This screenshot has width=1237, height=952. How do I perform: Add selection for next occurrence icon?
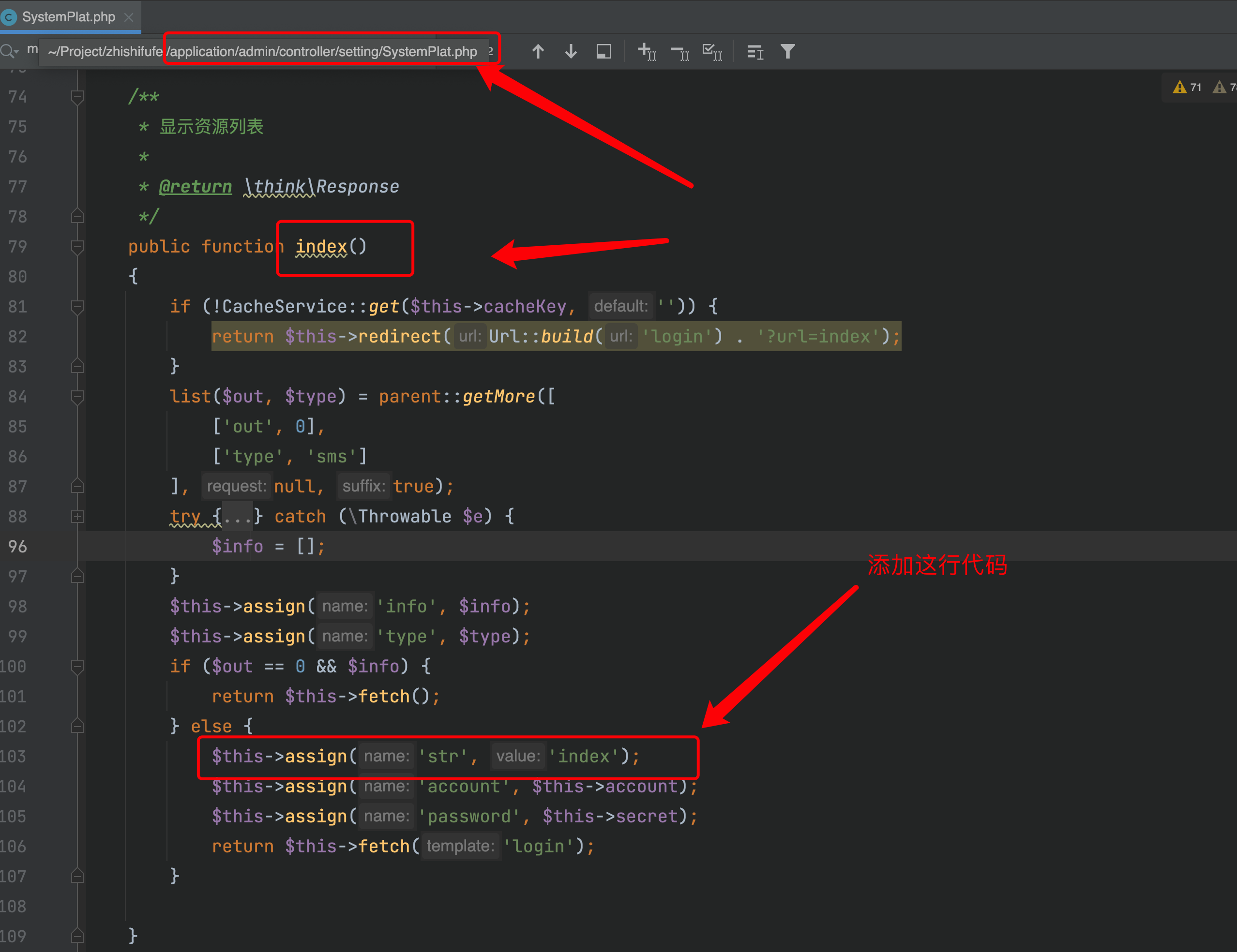(x=647, y=51)
